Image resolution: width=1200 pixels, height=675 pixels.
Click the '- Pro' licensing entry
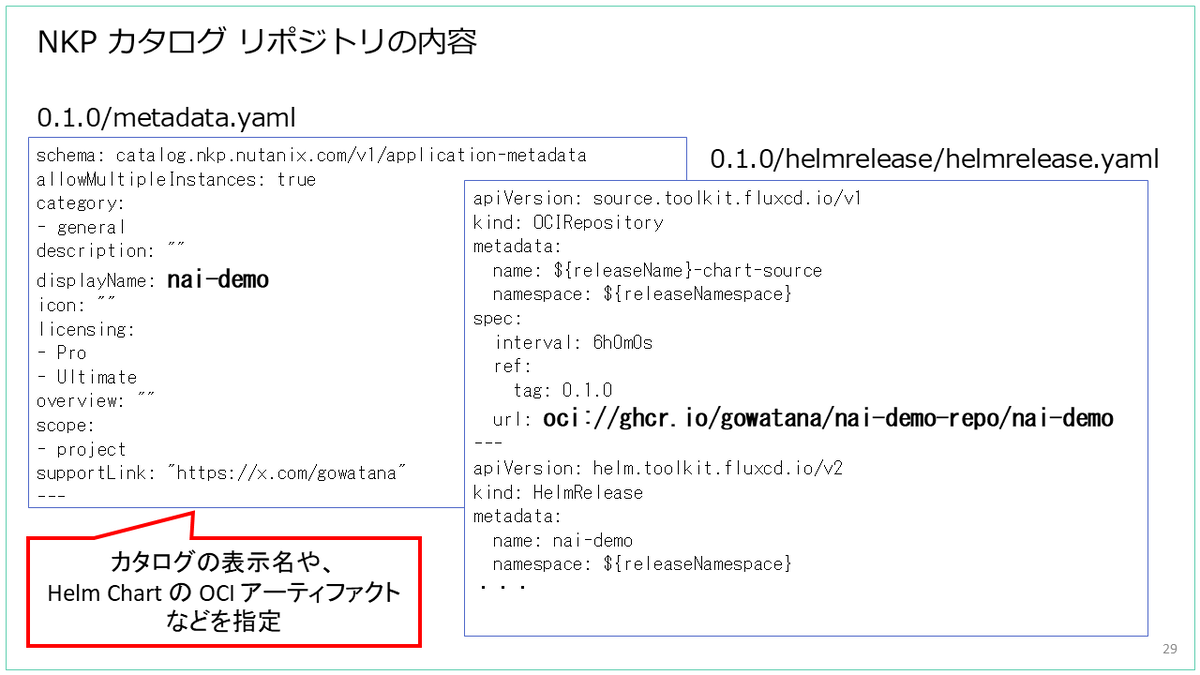[62, 353]
